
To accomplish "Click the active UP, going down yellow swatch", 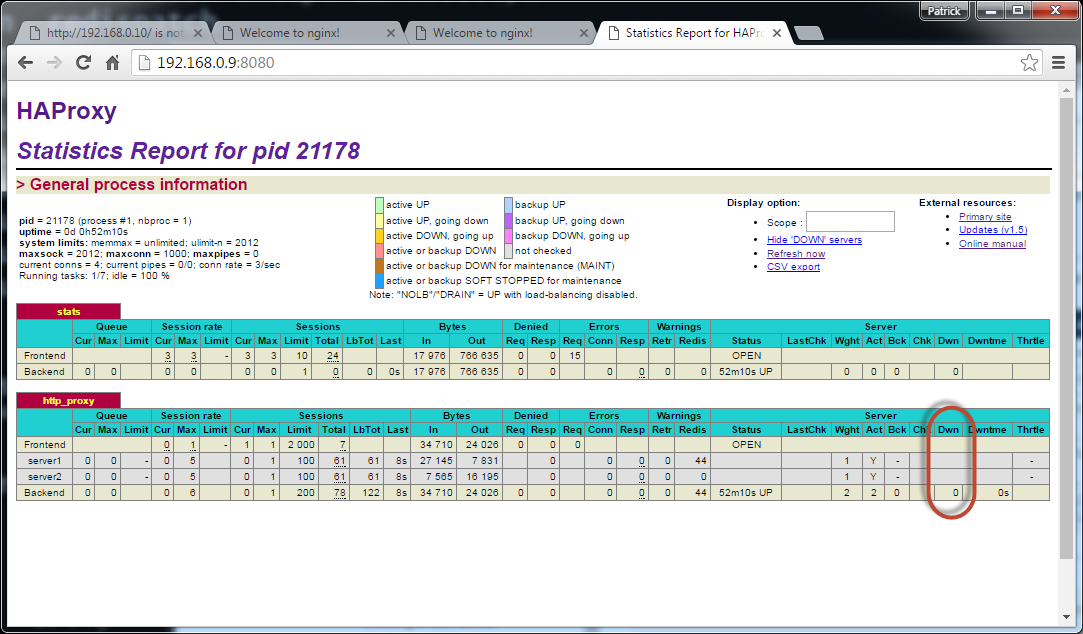I will pyautogui.click(x=379, y=220).
